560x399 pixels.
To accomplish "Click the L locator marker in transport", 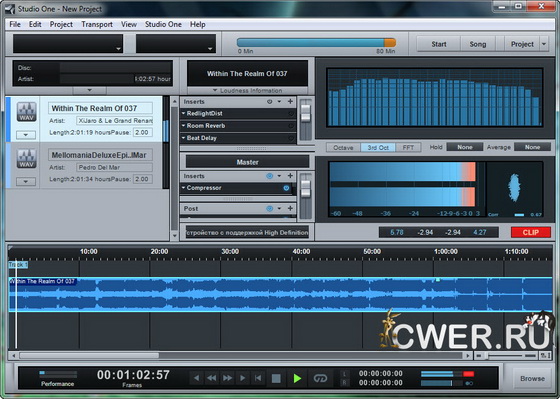I will [345, 374].
